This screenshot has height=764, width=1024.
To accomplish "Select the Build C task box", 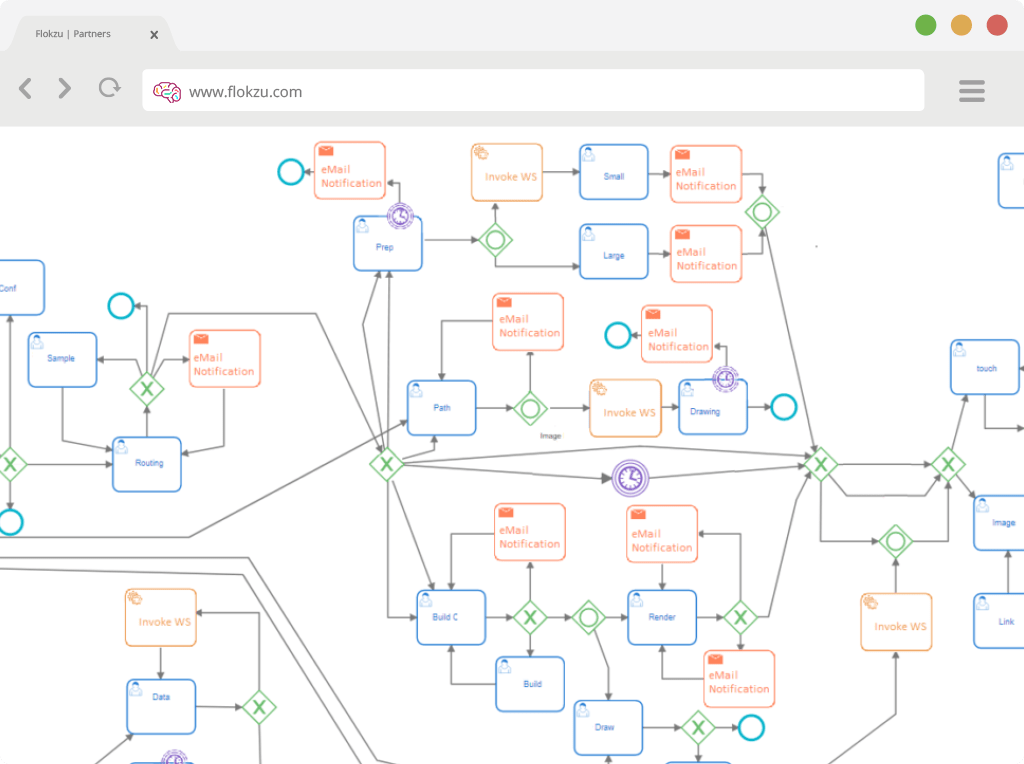I will [x=451, y=618].
